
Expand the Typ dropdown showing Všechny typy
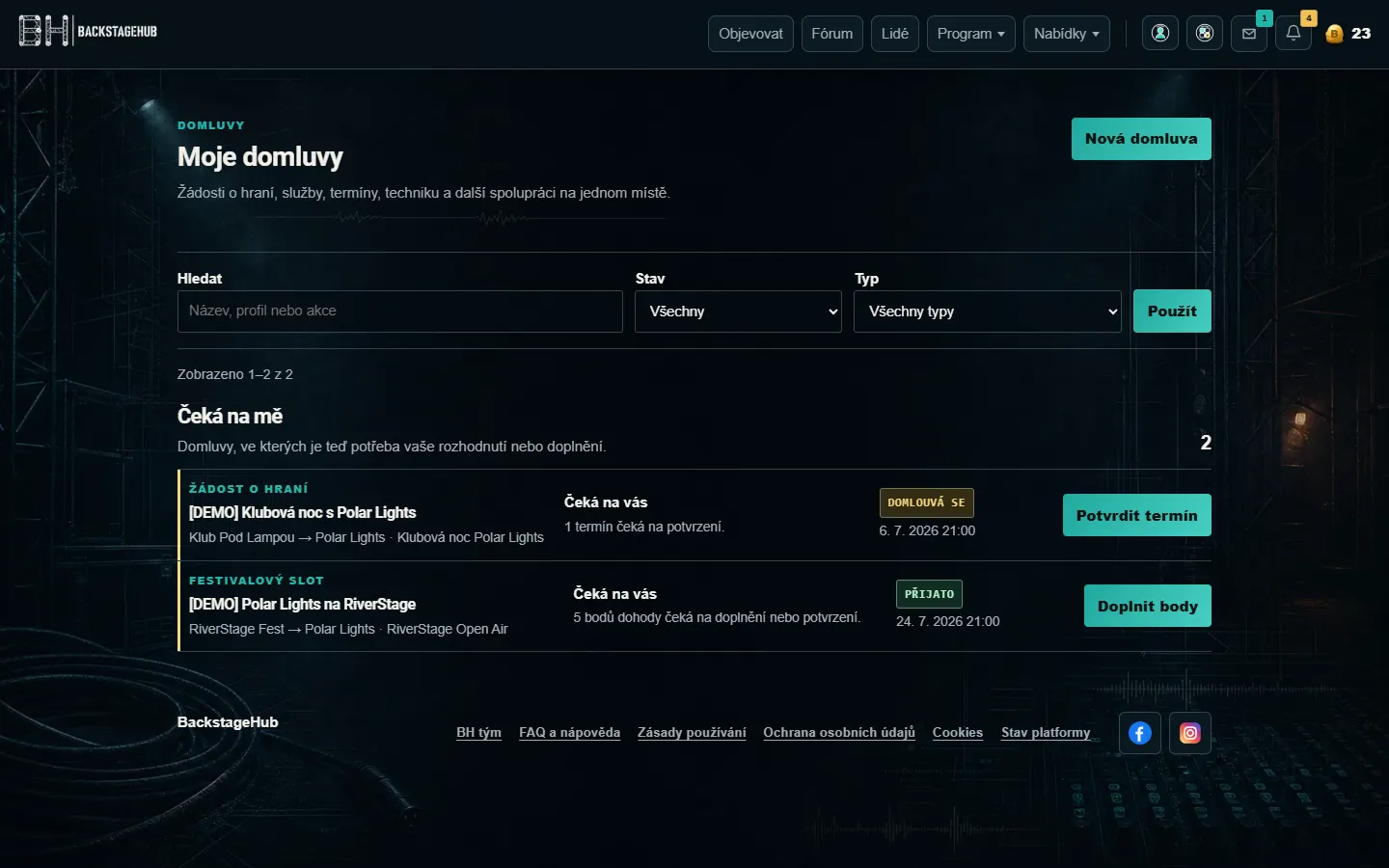(988, 312)
